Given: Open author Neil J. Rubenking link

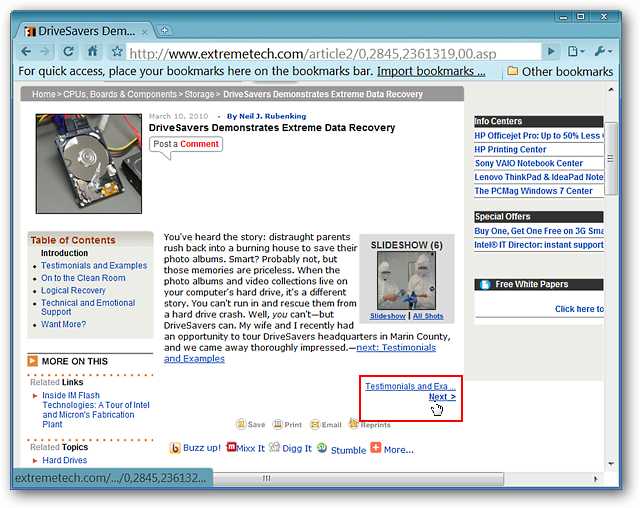Looking at the screenshot, I should (x=272, y=116).
